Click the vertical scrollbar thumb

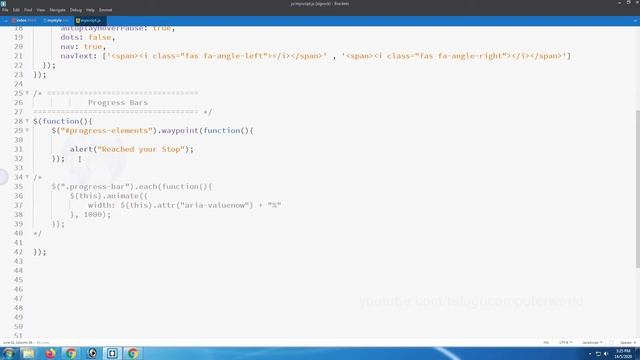pos(638,189)
